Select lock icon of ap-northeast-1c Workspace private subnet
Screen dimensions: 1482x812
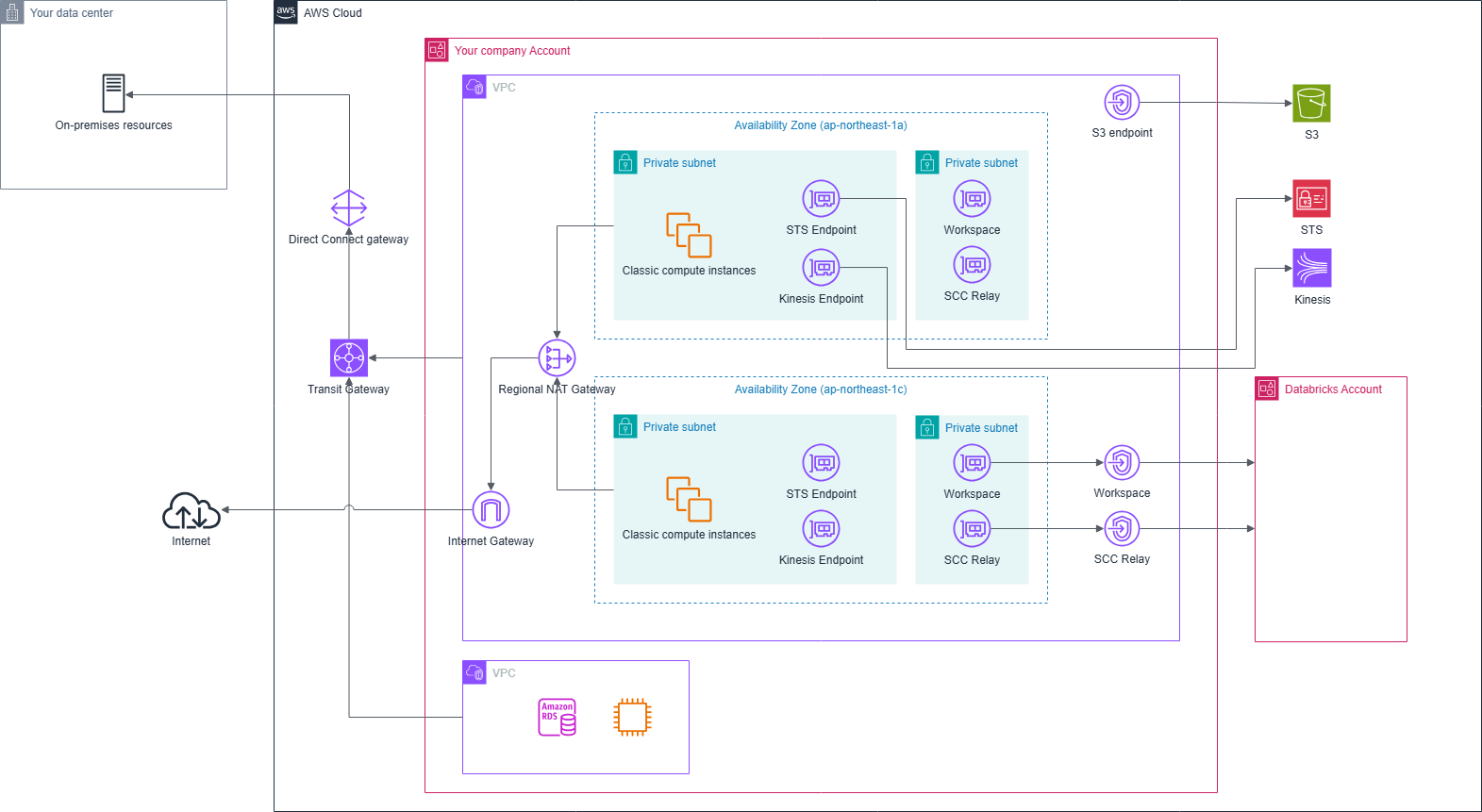pyautogui.click(x=927, y=427)
